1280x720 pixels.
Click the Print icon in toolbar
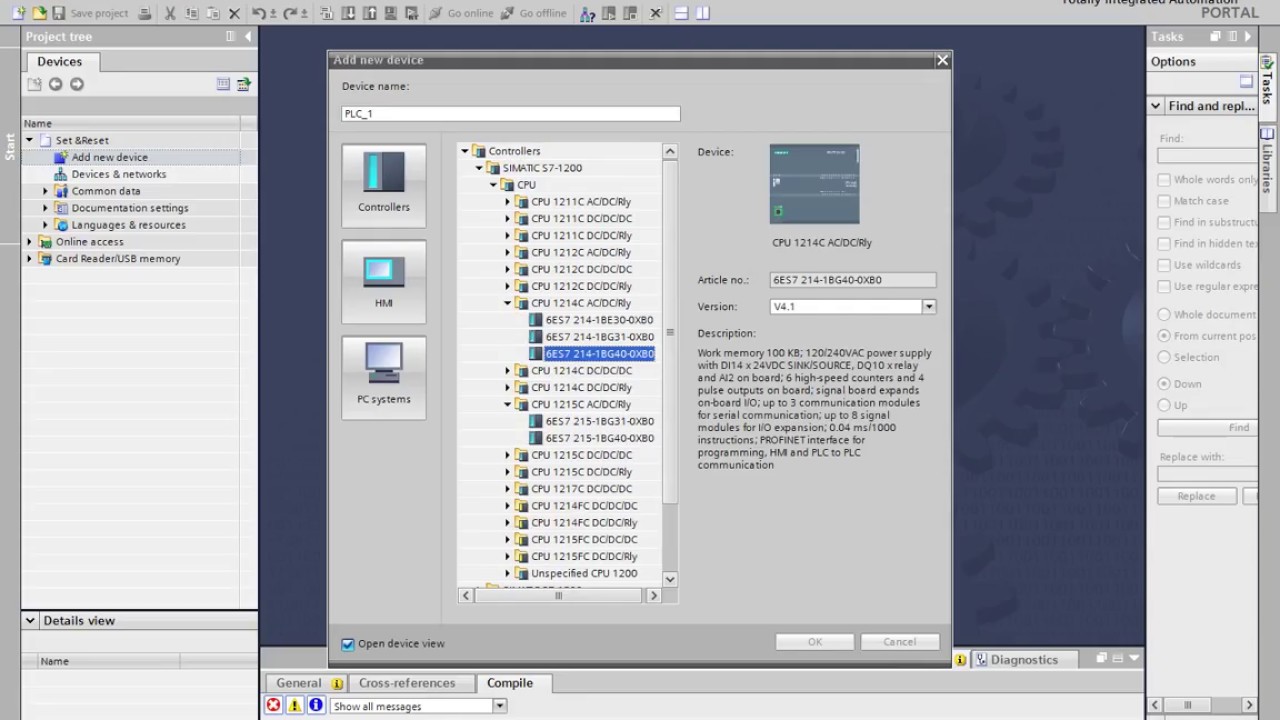coord(145,13)
